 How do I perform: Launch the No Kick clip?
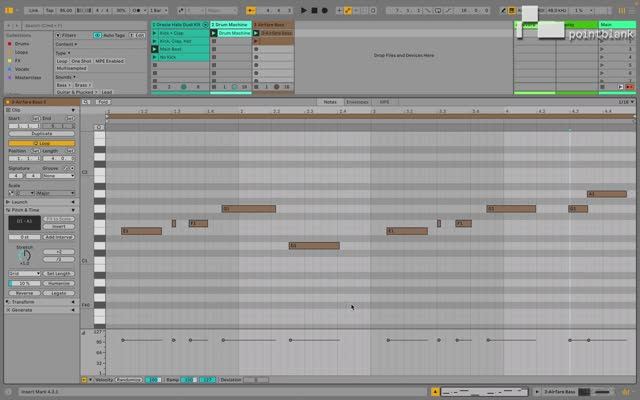pyautogui.click(x=155, y=57)
